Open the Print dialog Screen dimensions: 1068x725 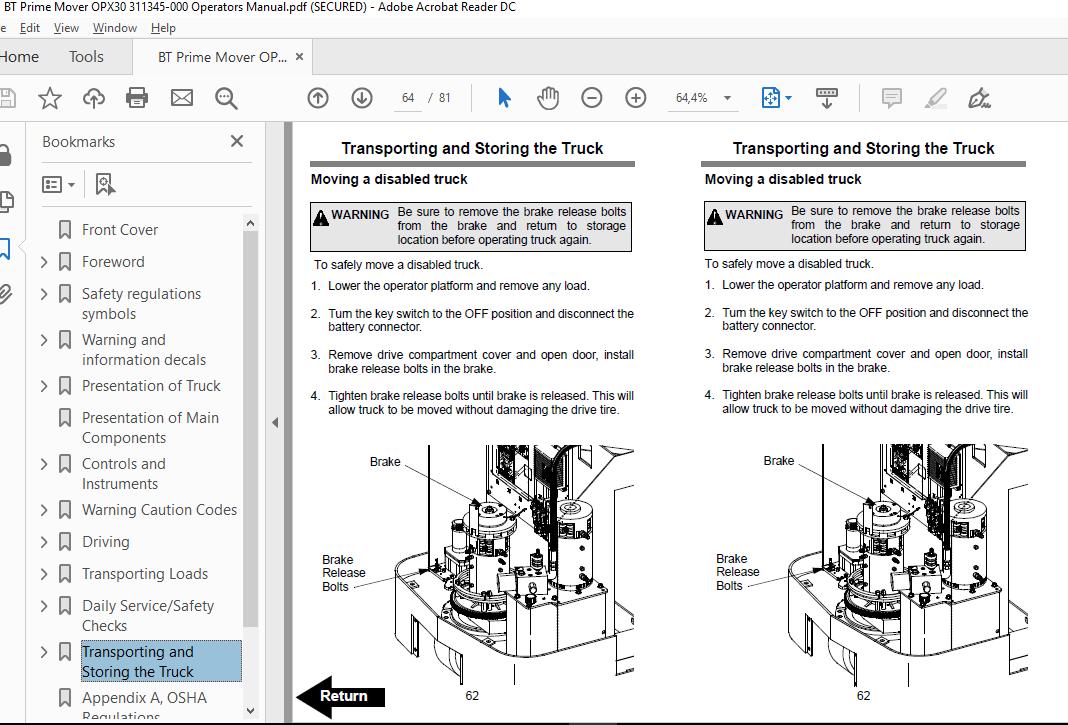(x=137, y=97)
